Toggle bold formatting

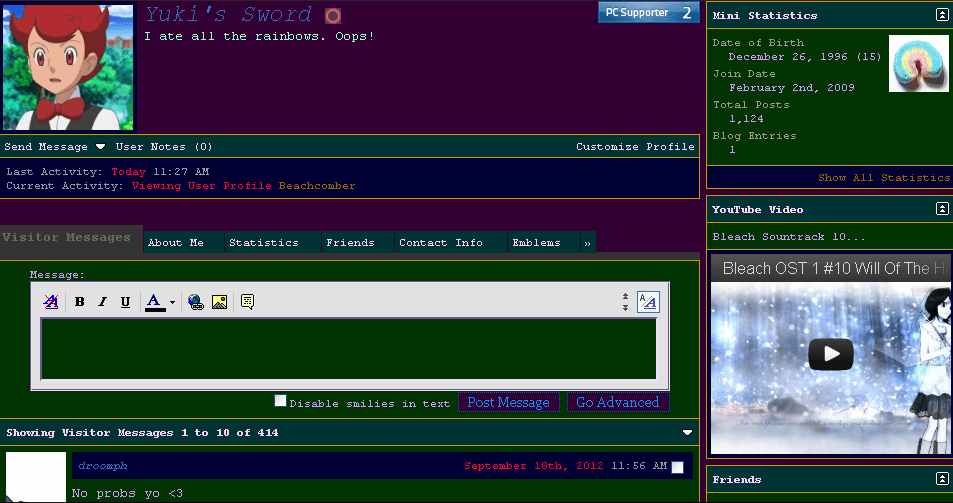(80, 301)
